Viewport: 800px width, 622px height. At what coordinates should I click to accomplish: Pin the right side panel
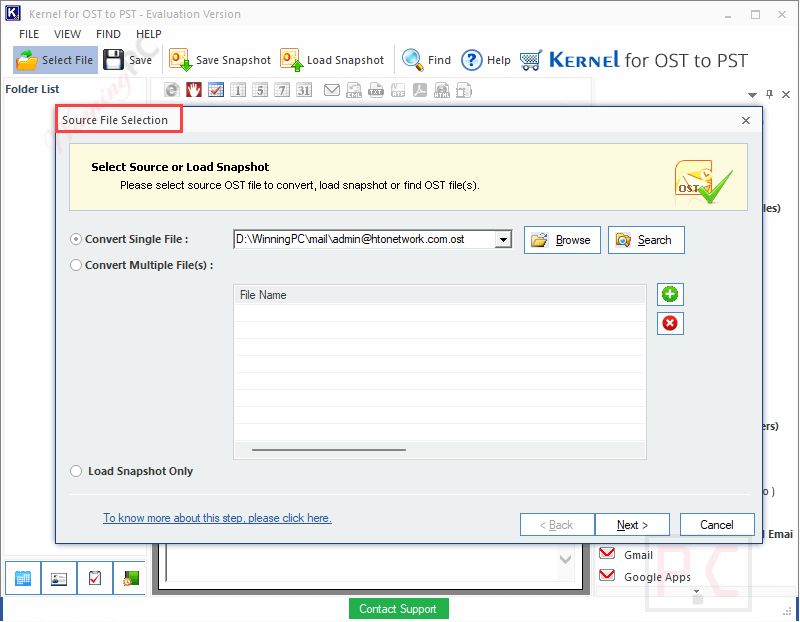tap(769, 94)
